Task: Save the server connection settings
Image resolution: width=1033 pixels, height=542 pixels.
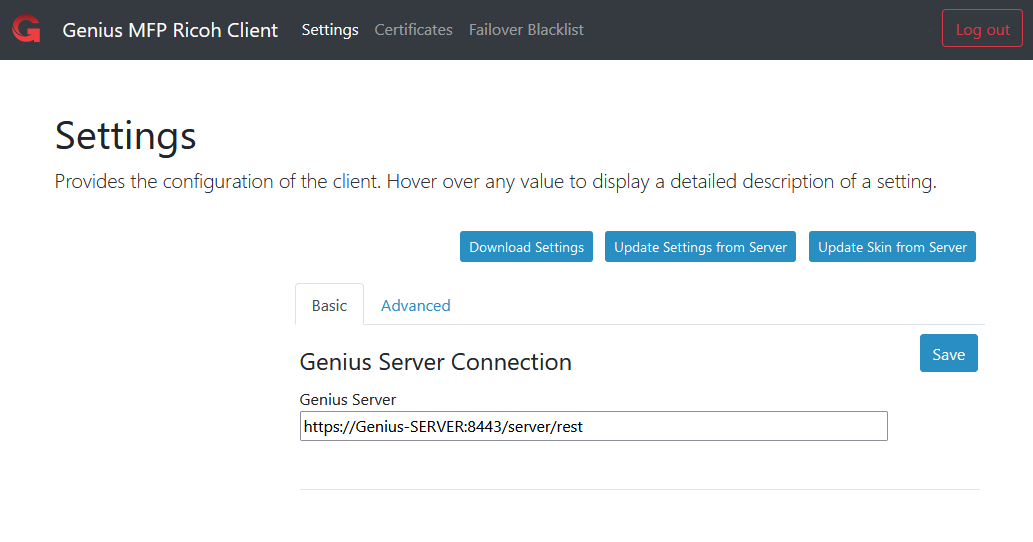Action: pyautogui.click(x=949, y=354)
